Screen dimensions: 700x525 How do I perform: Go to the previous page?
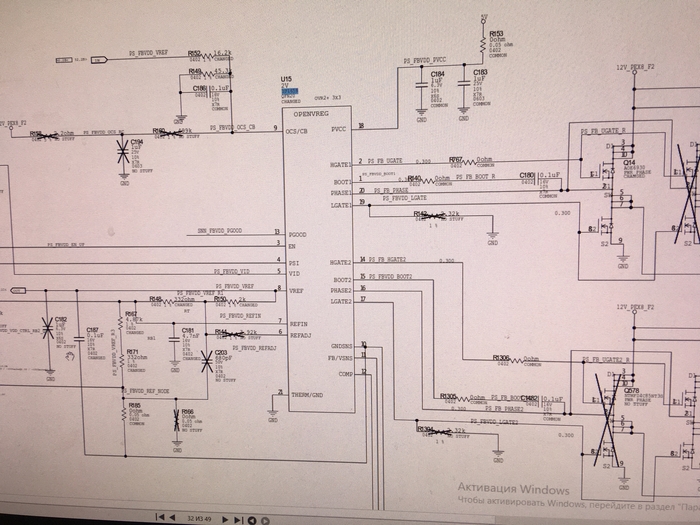click(172, 517)
